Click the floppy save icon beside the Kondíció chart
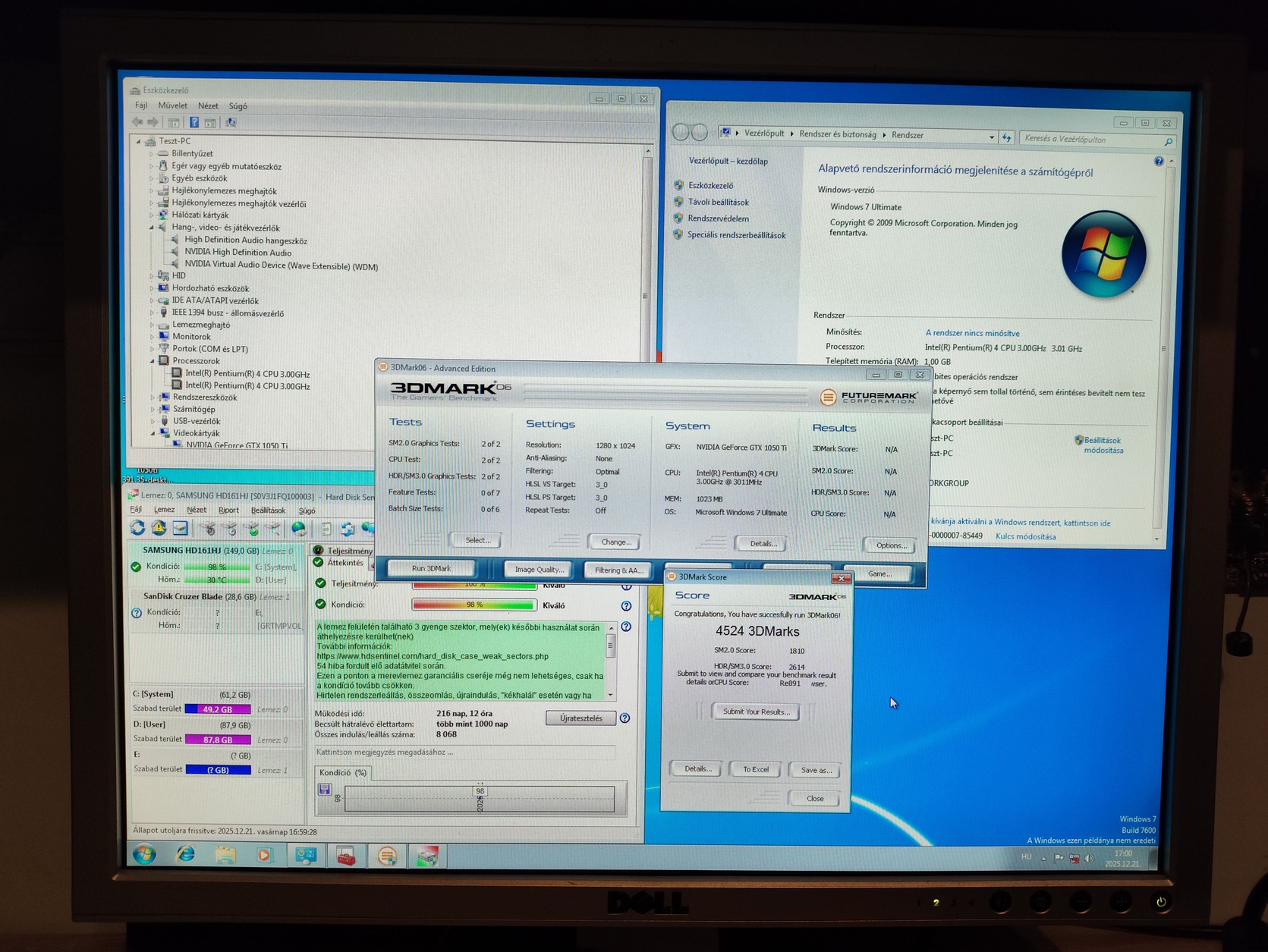The width and height of the screenshot is (1268, 952). 325,790
